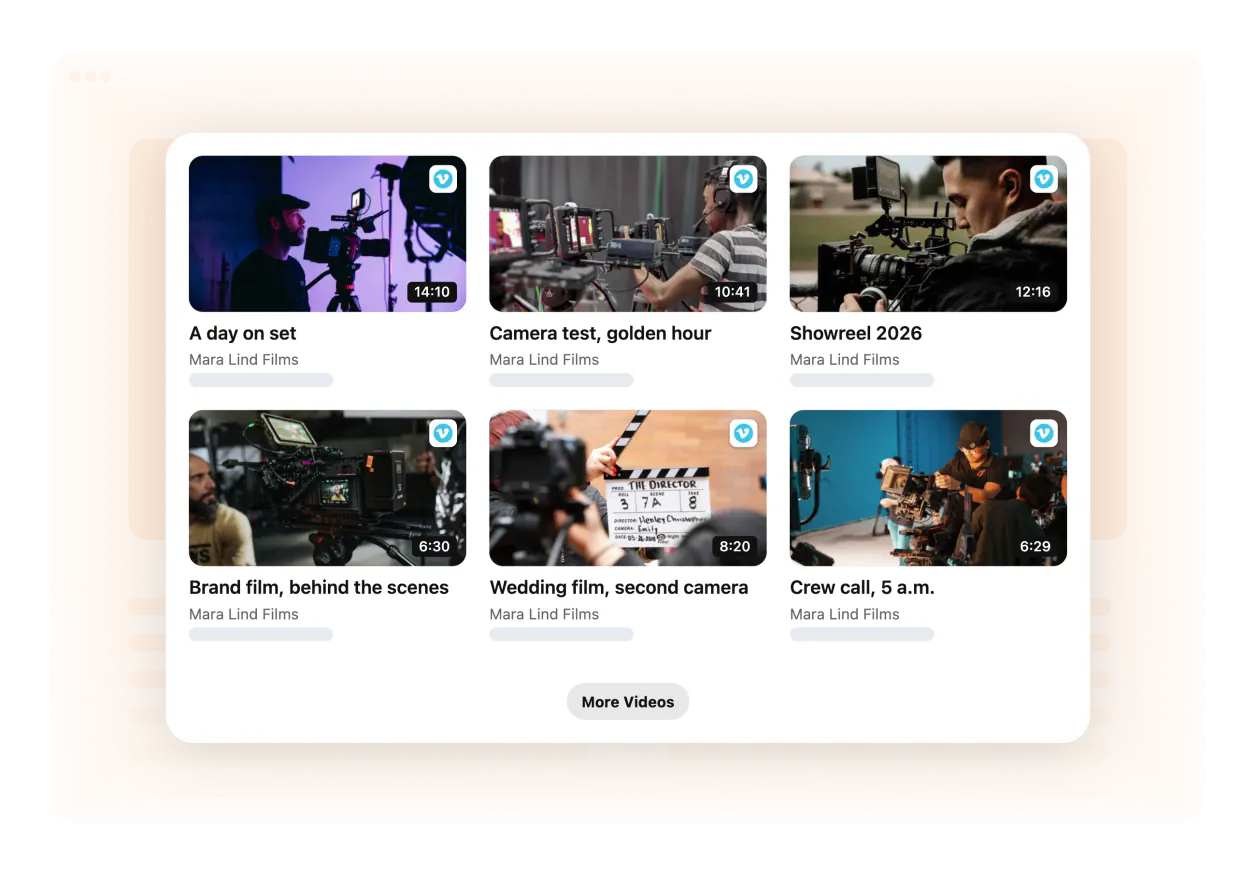Click 'Mara Lind Films' under 'Camera test, golden hour'
Image resolution: width=1256 pixels, height=875 pixels.
pyautogui.click(x=544, y=360)
